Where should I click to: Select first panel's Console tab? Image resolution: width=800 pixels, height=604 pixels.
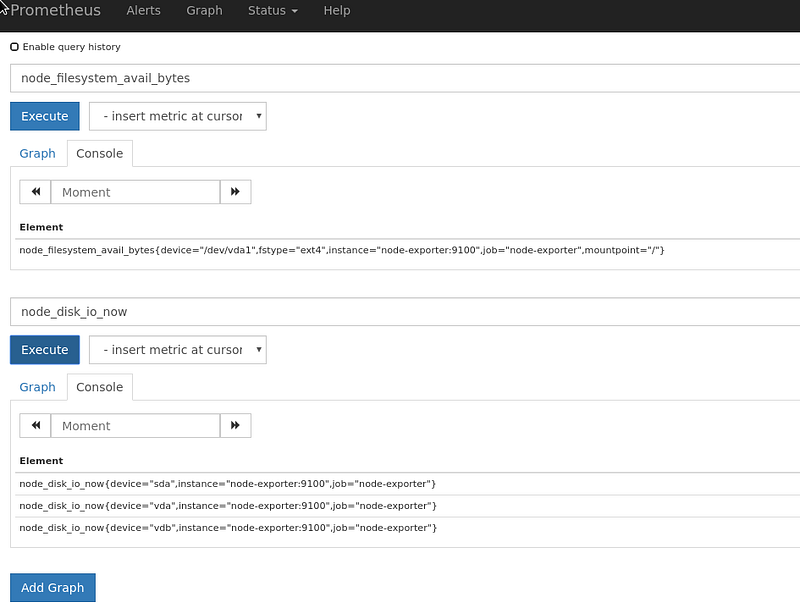[x=99, y=154]
